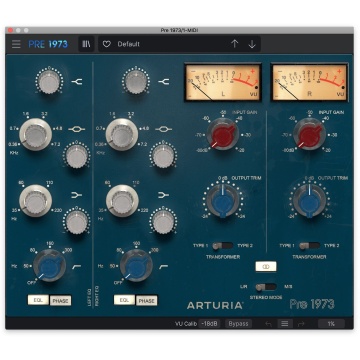The width and height of the screenshot is (360, 360).
Task: Redo change with right arrow
Action: point(301,324)
